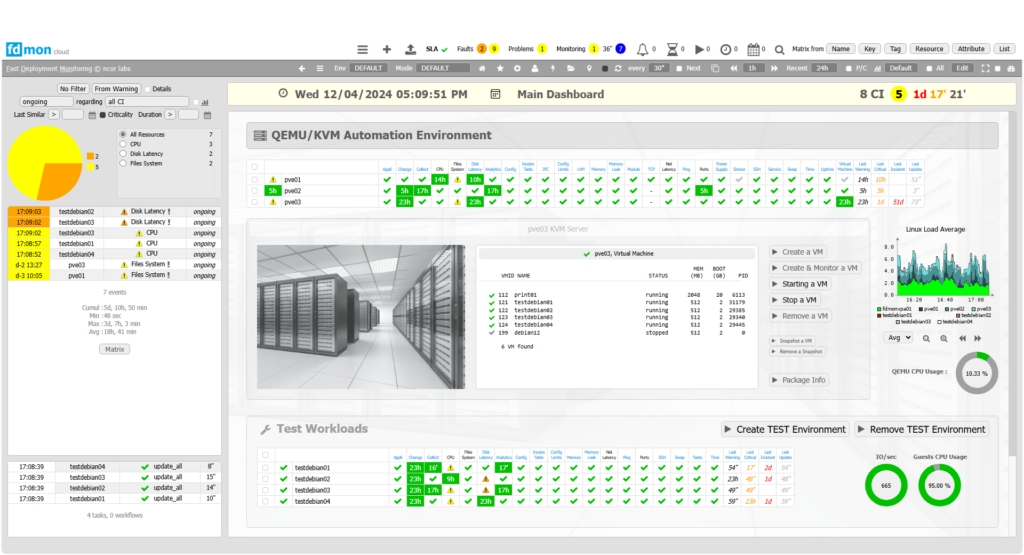
Task: Click the Last Similar '>' operator selector
Action: pos(54,115)
